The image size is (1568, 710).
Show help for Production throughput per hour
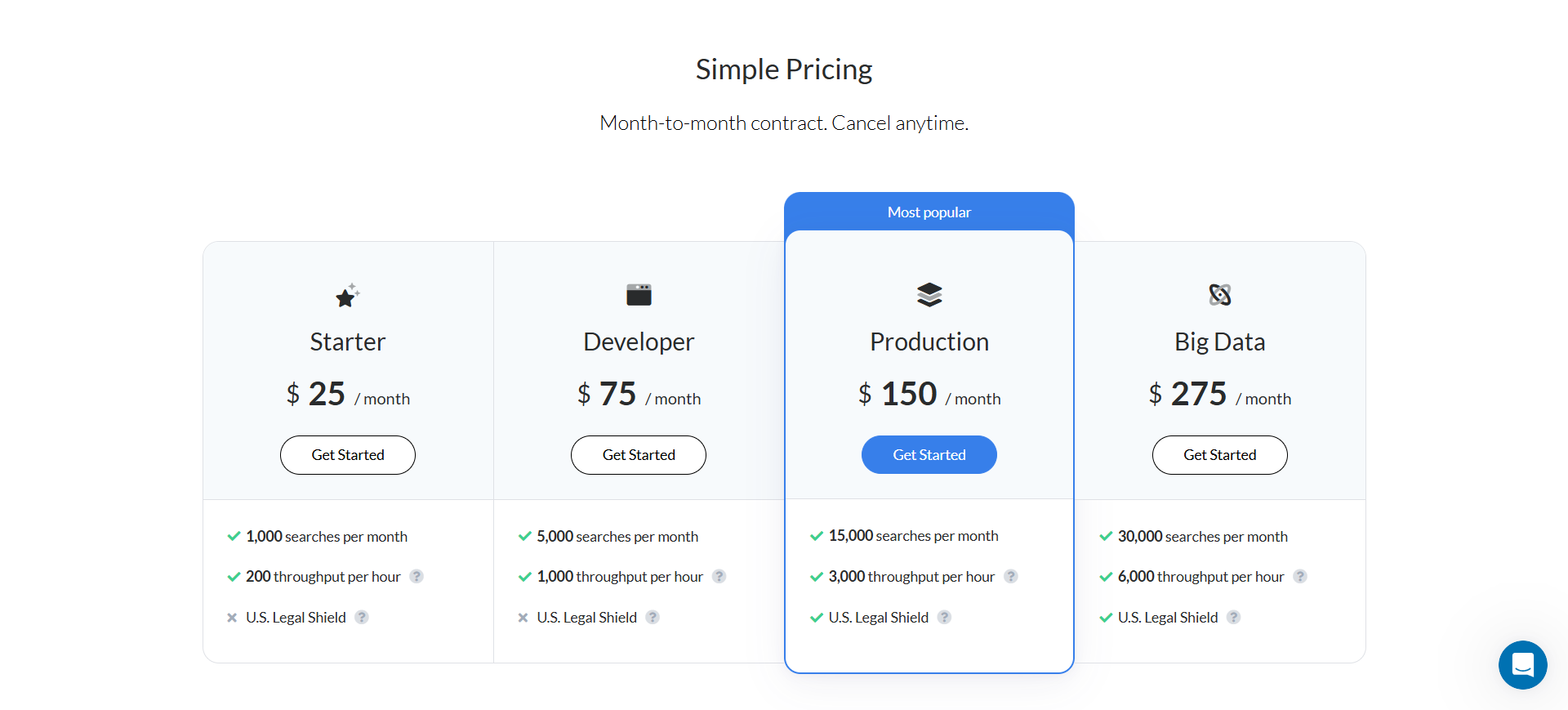click(x=1011, y=576)
